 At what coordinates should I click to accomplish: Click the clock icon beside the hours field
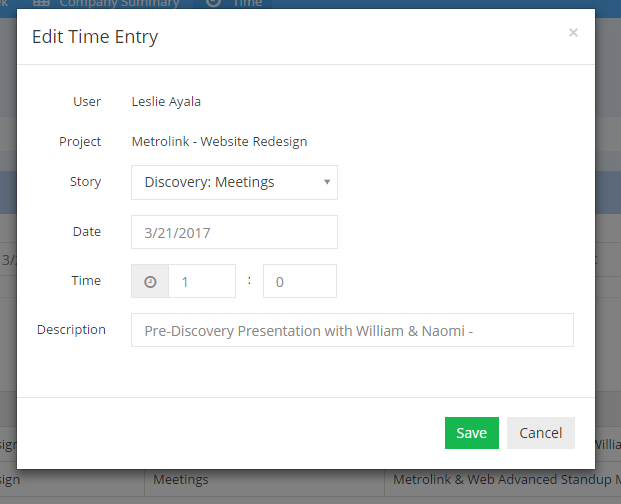tap(150, 282)
